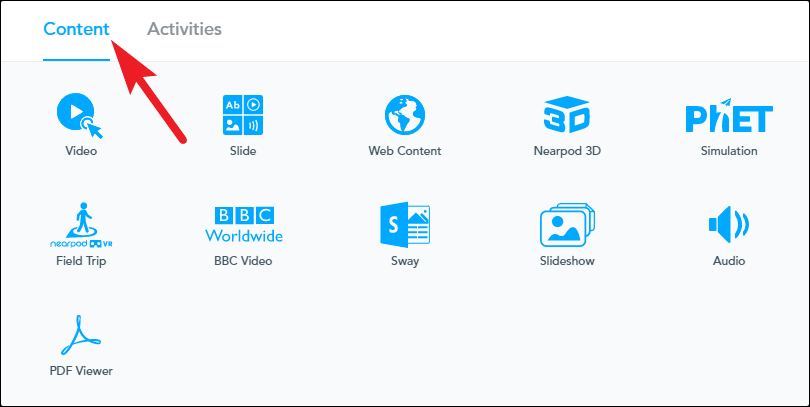810x407 pixels.
Task: Open the Activities tab
Action: point(184,29)
